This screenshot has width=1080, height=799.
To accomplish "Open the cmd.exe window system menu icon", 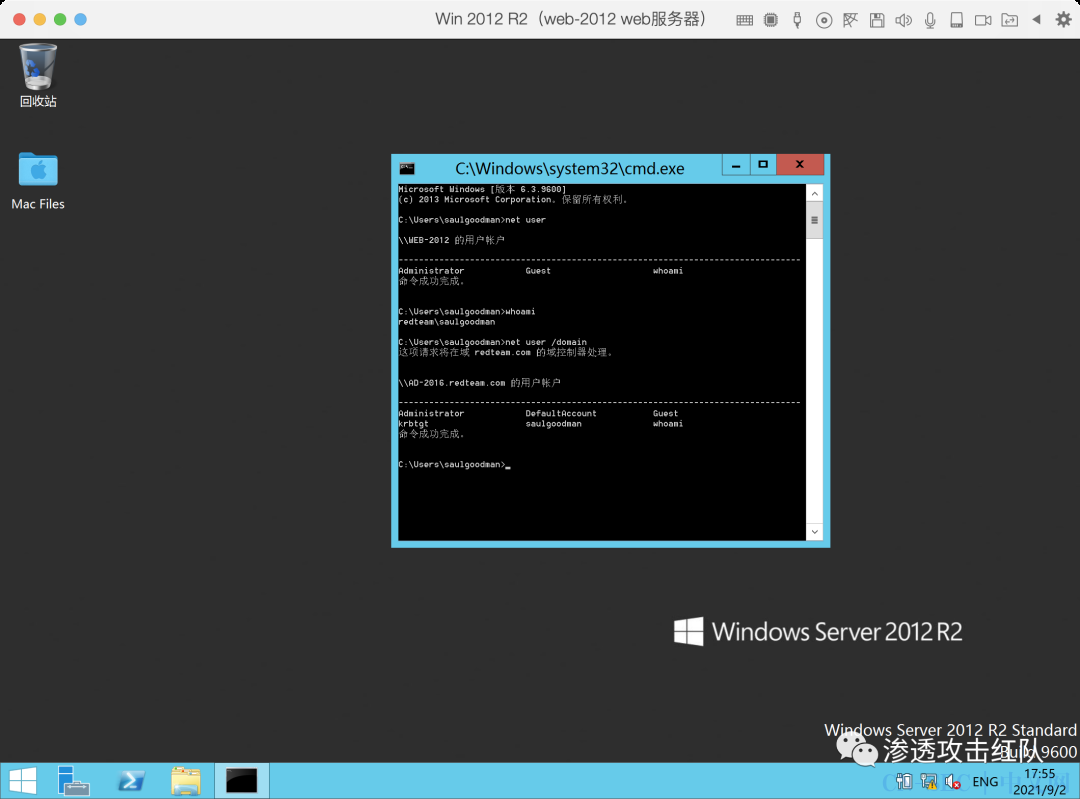I will click(x=407, y=168).
